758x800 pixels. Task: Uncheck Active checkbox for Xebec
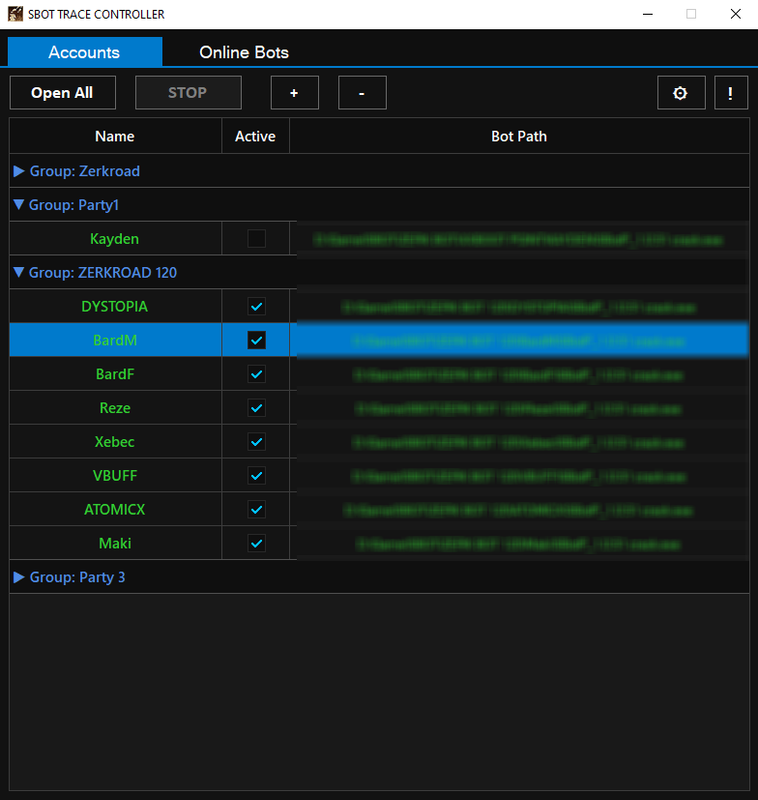(x=257, y=441)
